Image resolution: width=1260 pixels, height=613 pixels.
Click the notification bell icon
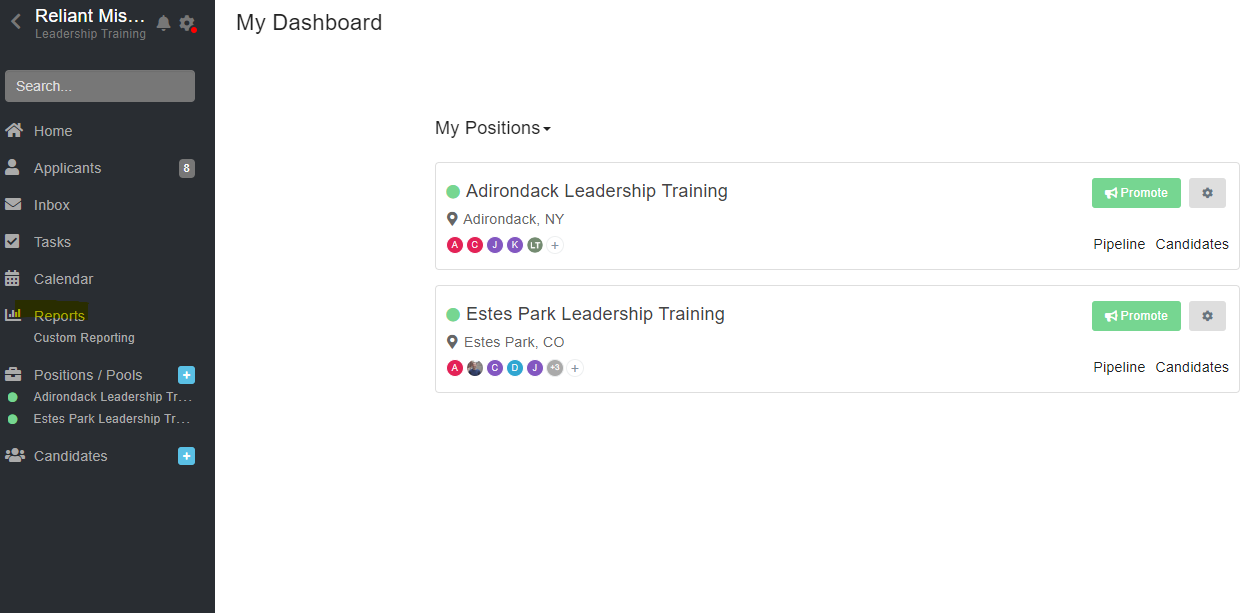click(x=164, y=23)
